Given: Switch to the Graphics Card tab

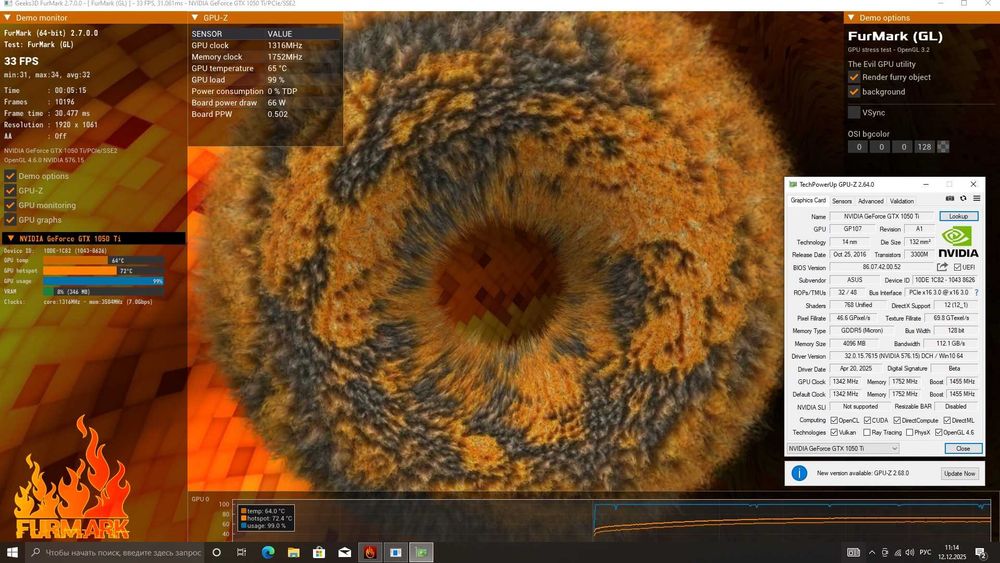Looking at the screenshot, I should [x=808, y=200].
